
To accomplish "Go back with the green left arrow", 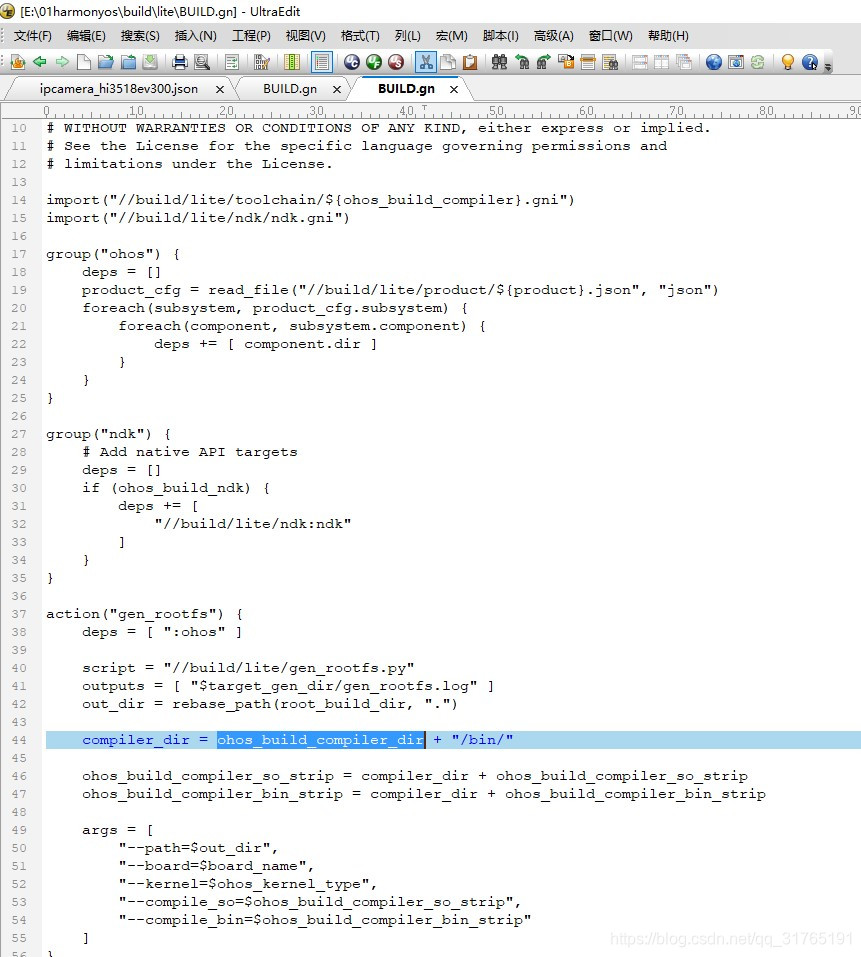I will [x=40, y=62].
